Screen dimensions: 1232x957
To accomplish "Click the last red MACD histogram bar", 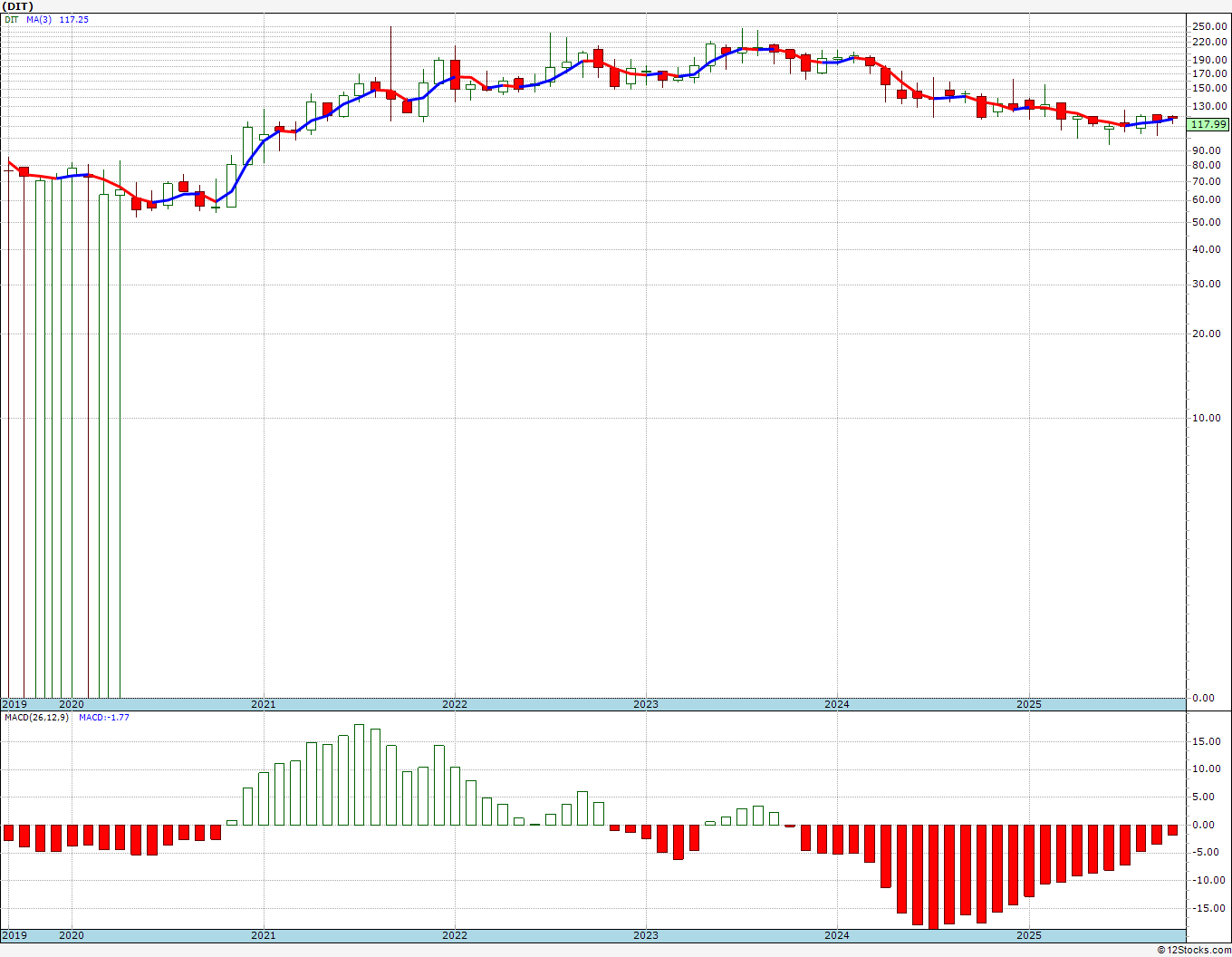I will tap(1172, 830).
